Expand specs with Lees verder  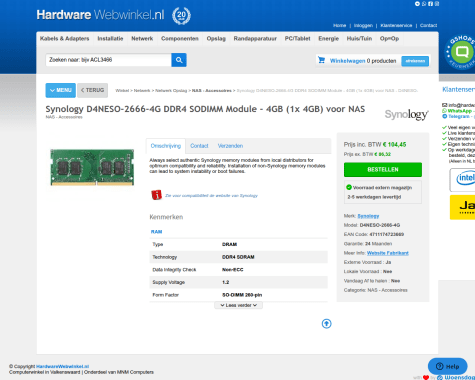238,305
